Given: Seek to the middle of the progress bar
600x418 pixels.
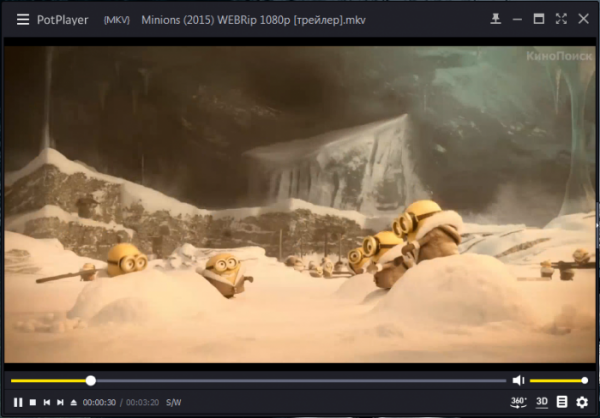Looking at the screenshot, I should tap(259, 380).
